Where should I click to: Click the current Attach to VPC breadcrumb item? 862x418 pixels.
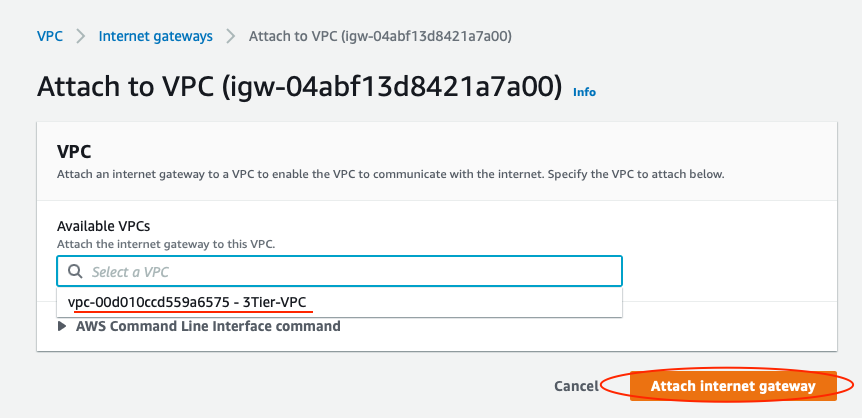(x=380, y=36)
